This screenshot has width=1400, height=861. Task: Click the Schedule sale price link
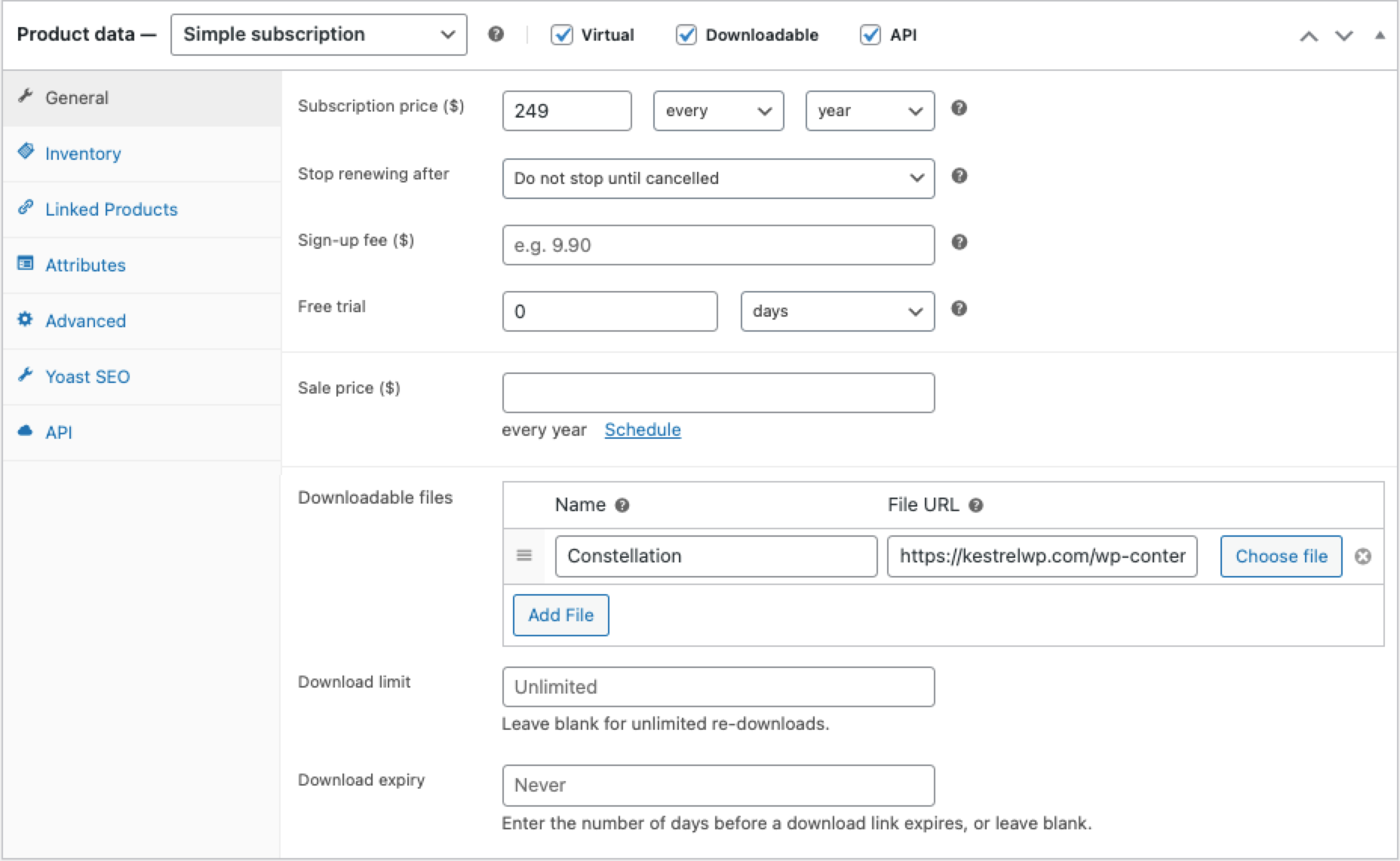tap(643, 430)
